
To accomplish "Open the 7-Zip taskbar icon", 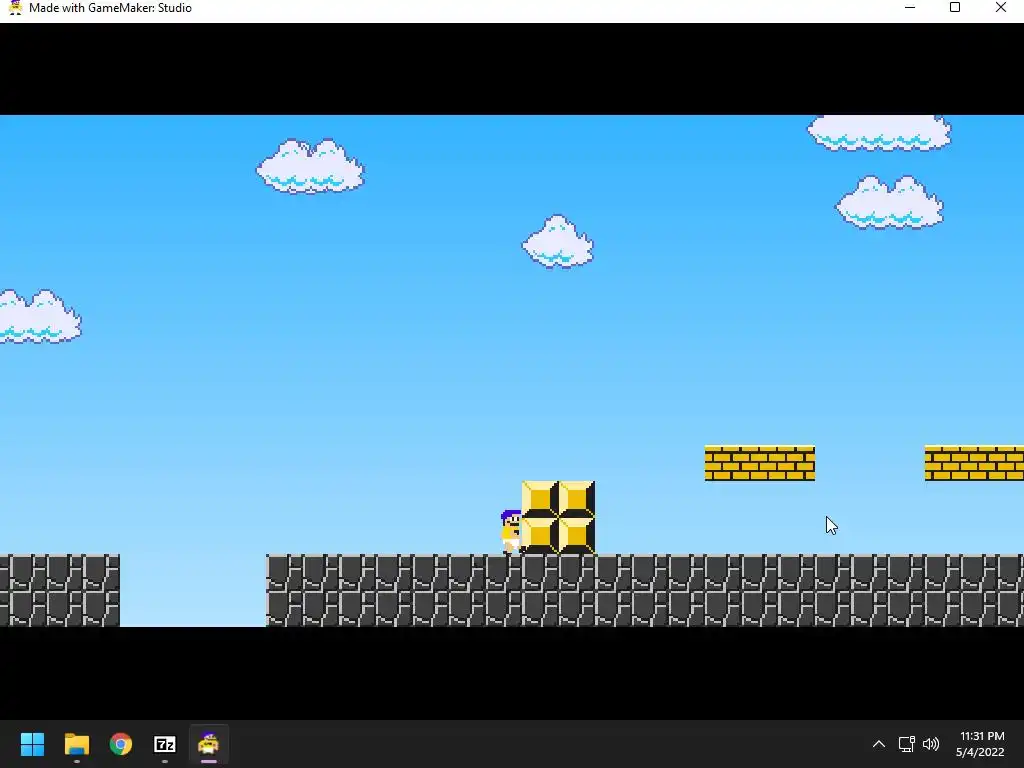I will tap(165, 744).
